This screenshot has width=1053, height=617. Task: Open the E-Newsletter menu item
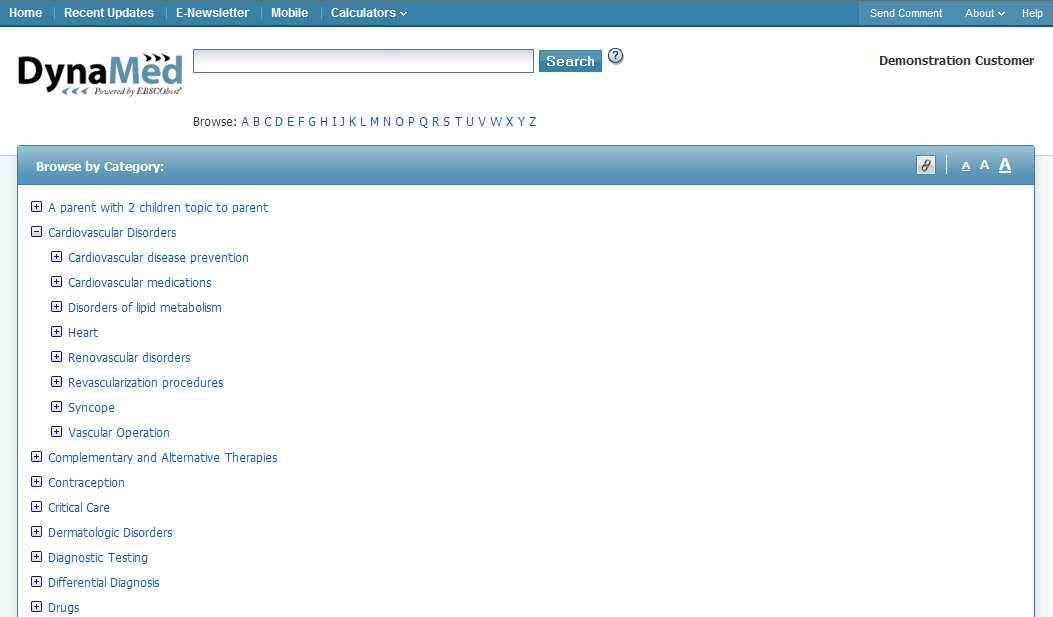[212, 13]
